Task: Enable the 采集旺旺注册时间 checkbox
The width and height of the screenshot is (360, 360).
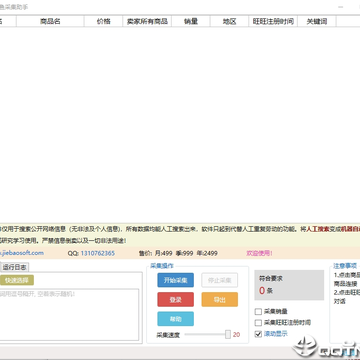Action: 258,323
